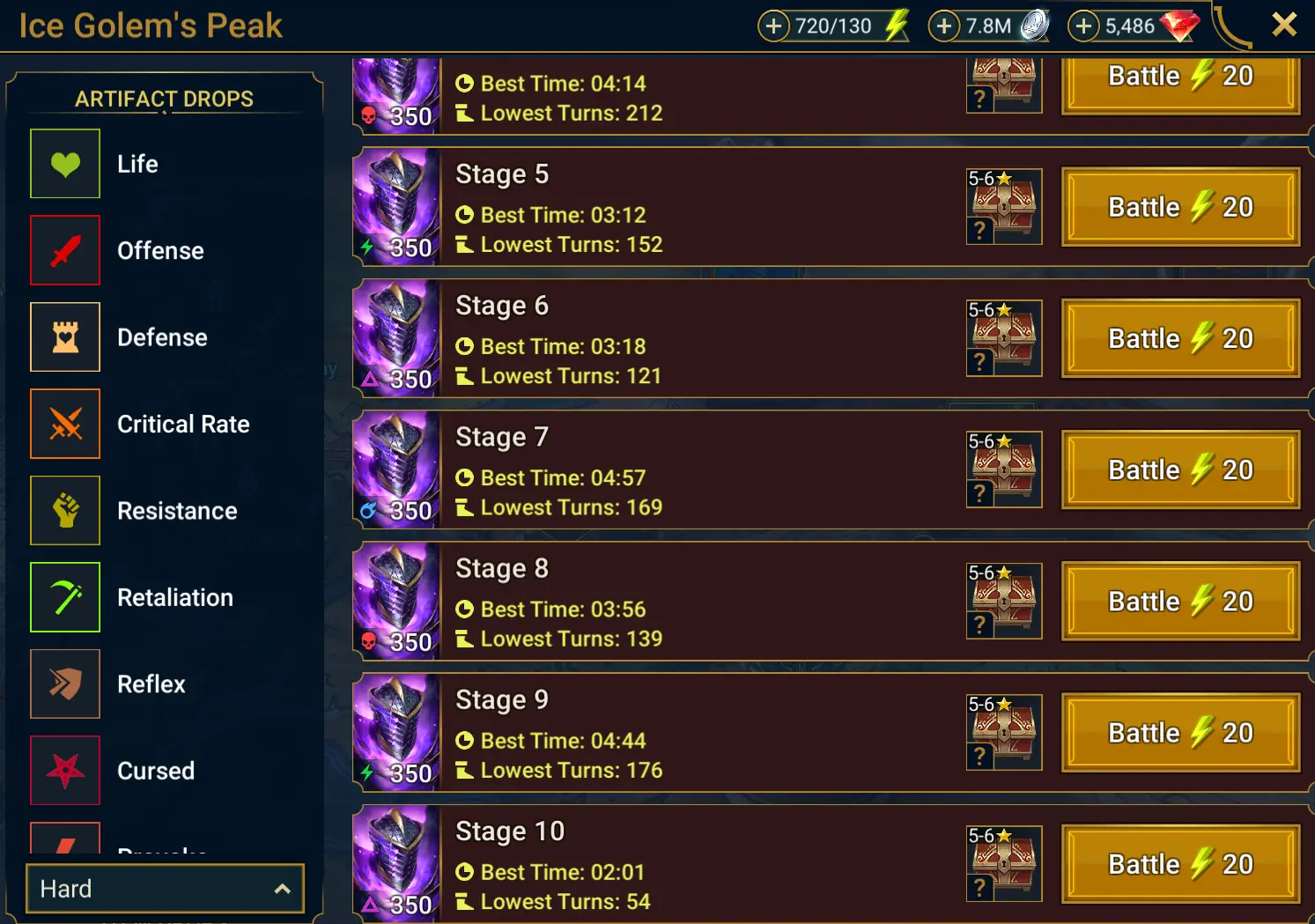Select the Stage 6 boss portrait

pos(396,338)
